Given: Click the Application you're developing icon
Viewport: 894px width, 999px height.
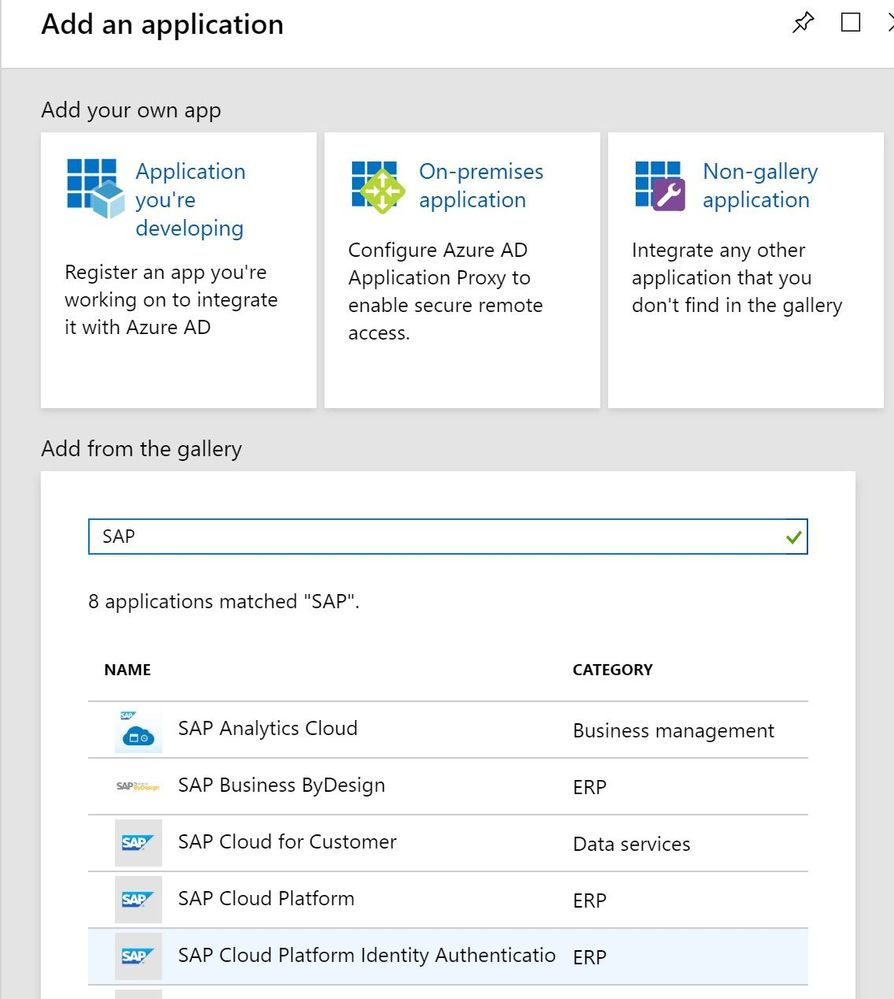Looking at the screenshot, I should point(93,187).
